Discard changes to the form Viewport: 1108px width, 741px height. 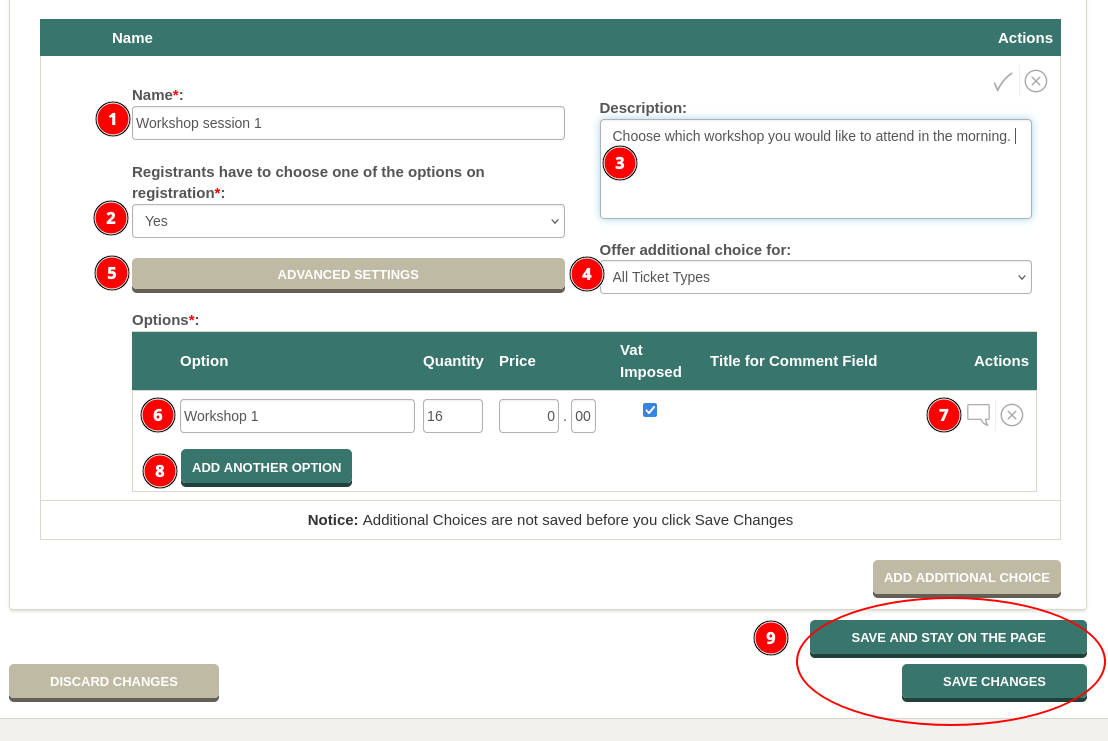(x=114, y=681)
